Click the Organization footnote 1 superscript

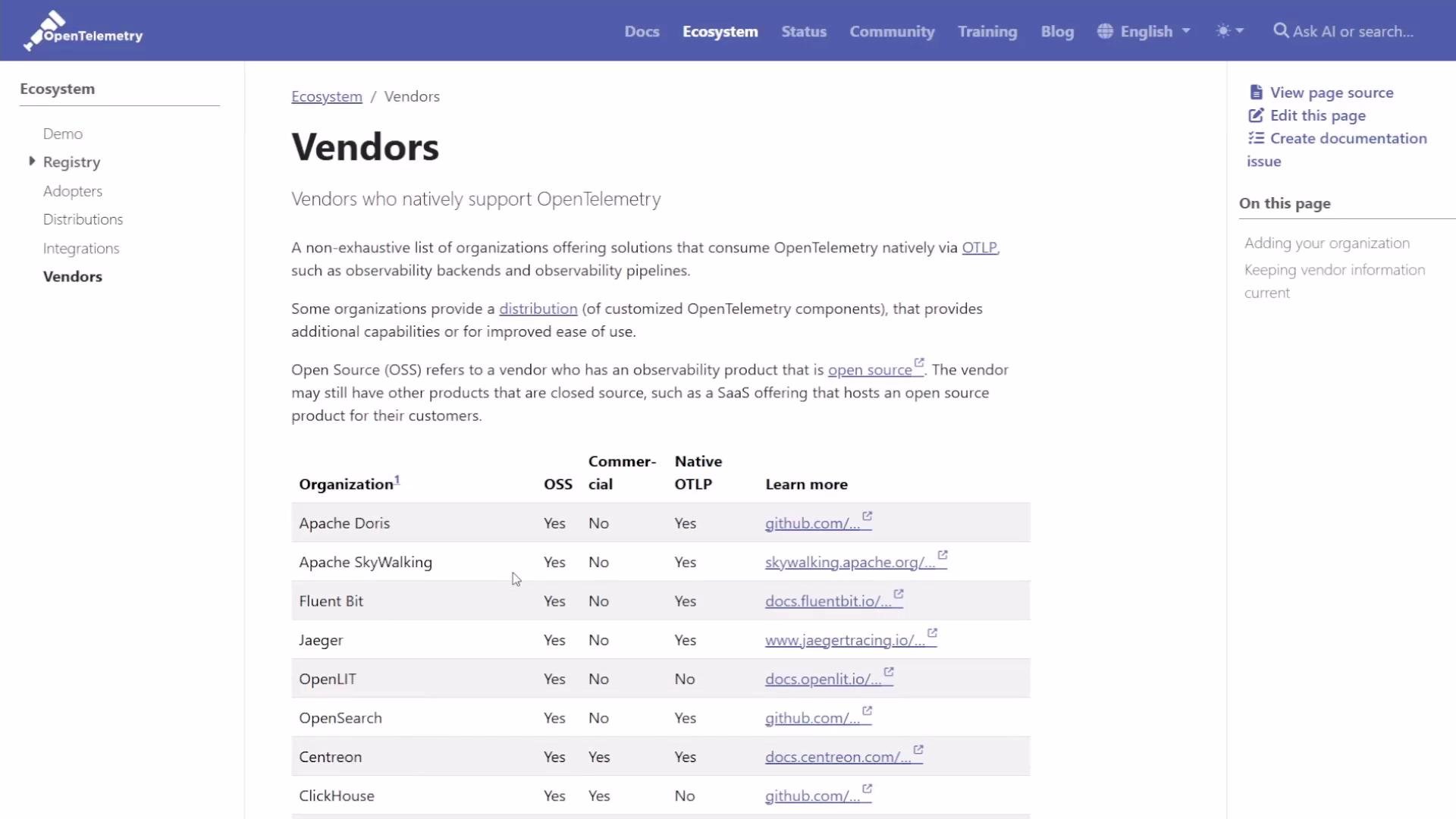pos(397,479)
